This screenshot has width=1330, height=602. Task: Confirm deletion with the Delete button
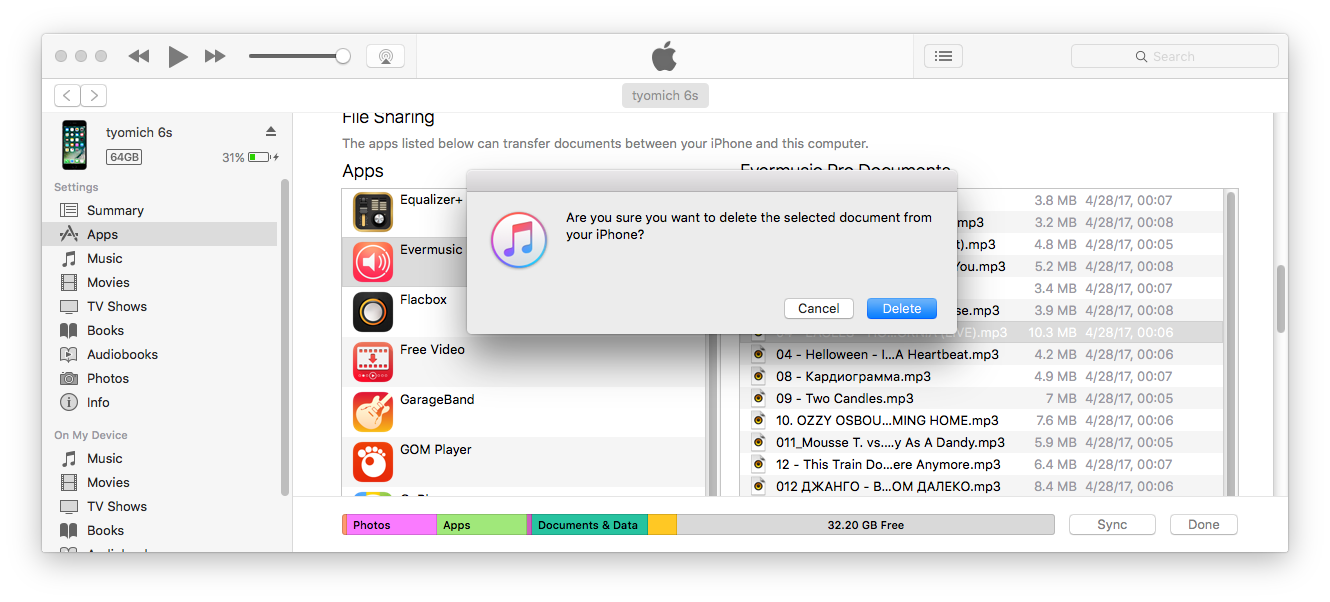tap(901, 308)
